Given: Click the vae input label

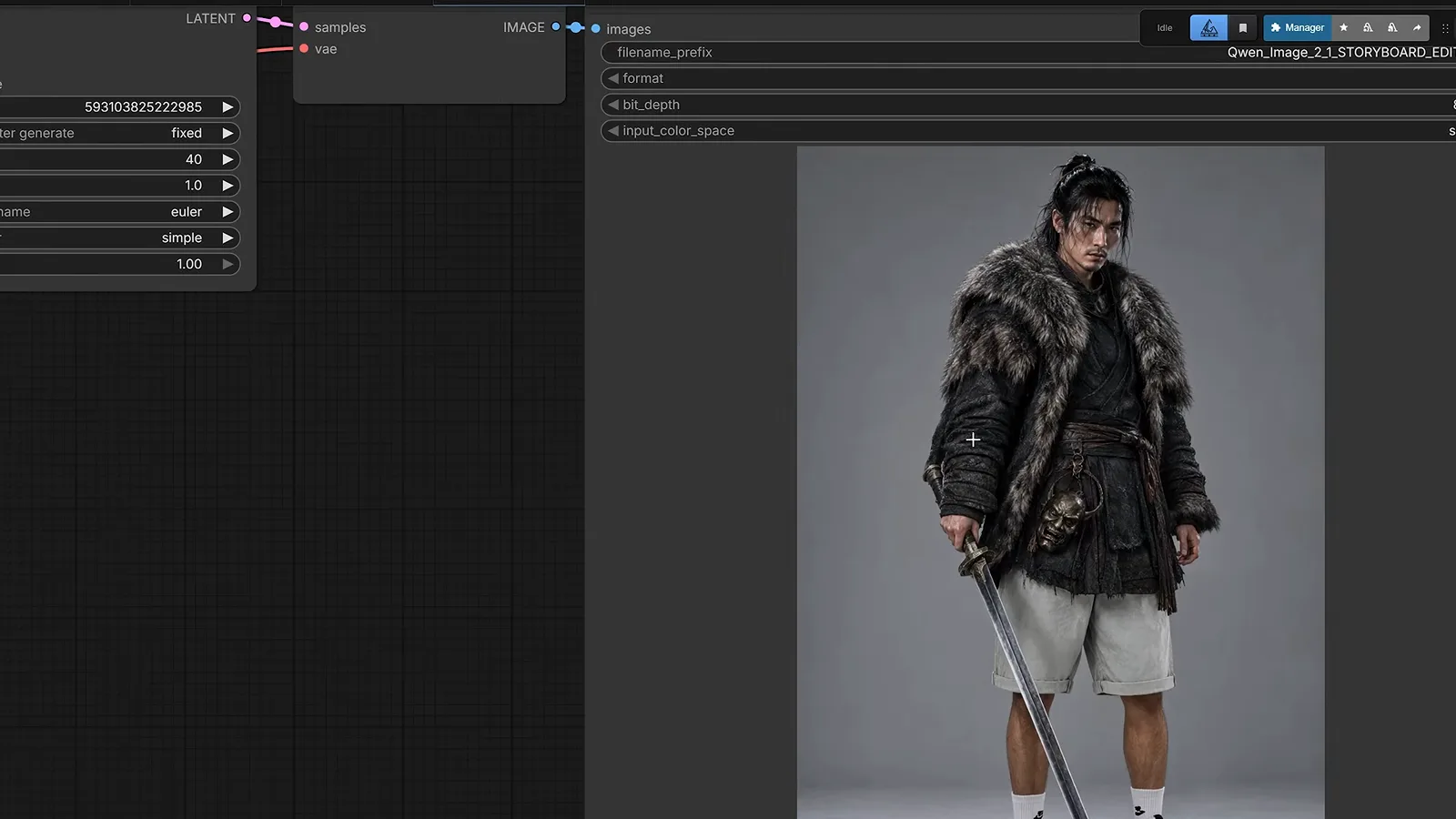Looking at the screenshot, I should (326, 49).
